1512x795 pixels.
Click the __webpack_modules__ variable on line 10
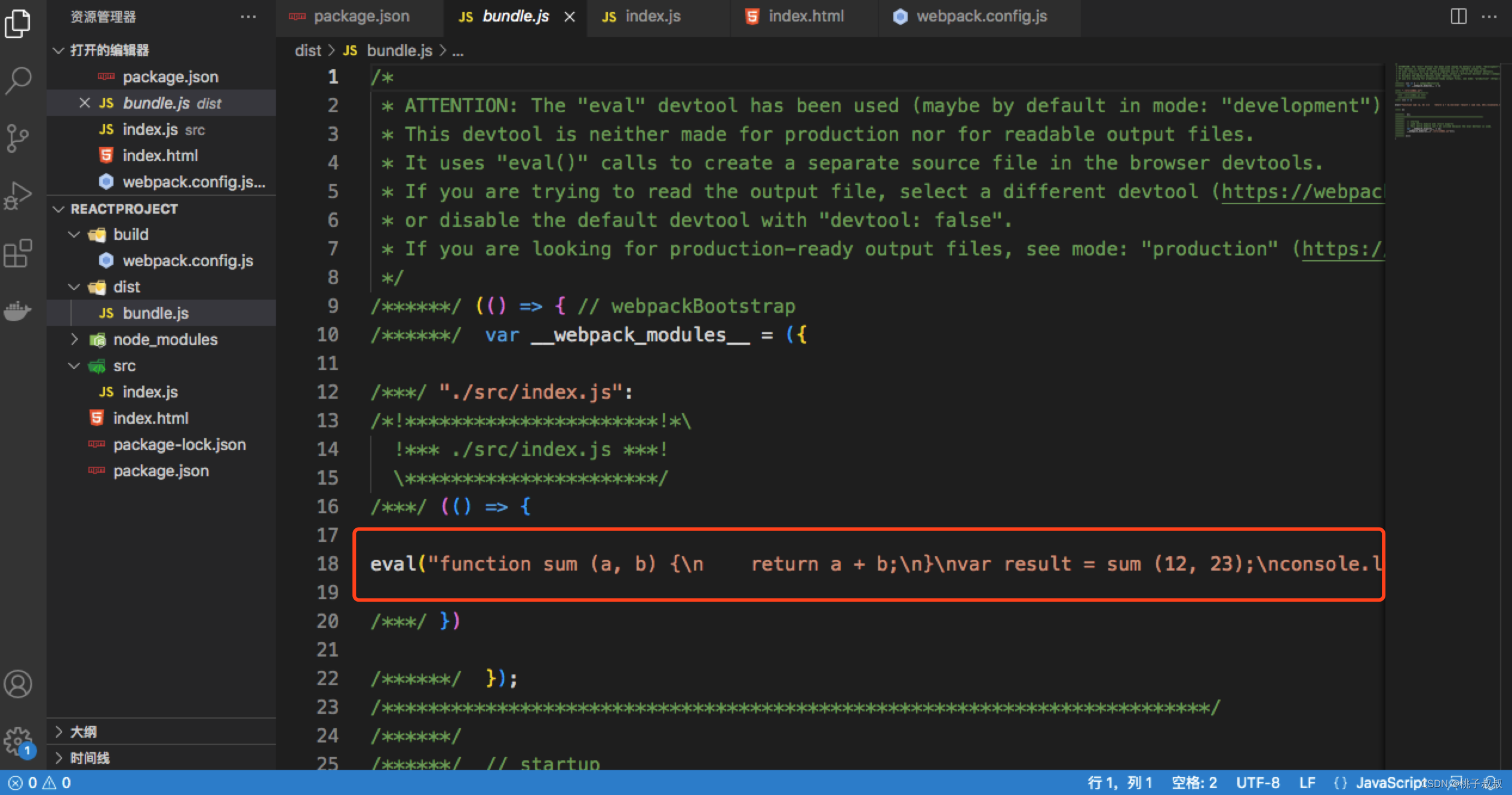tap(640, 335)
